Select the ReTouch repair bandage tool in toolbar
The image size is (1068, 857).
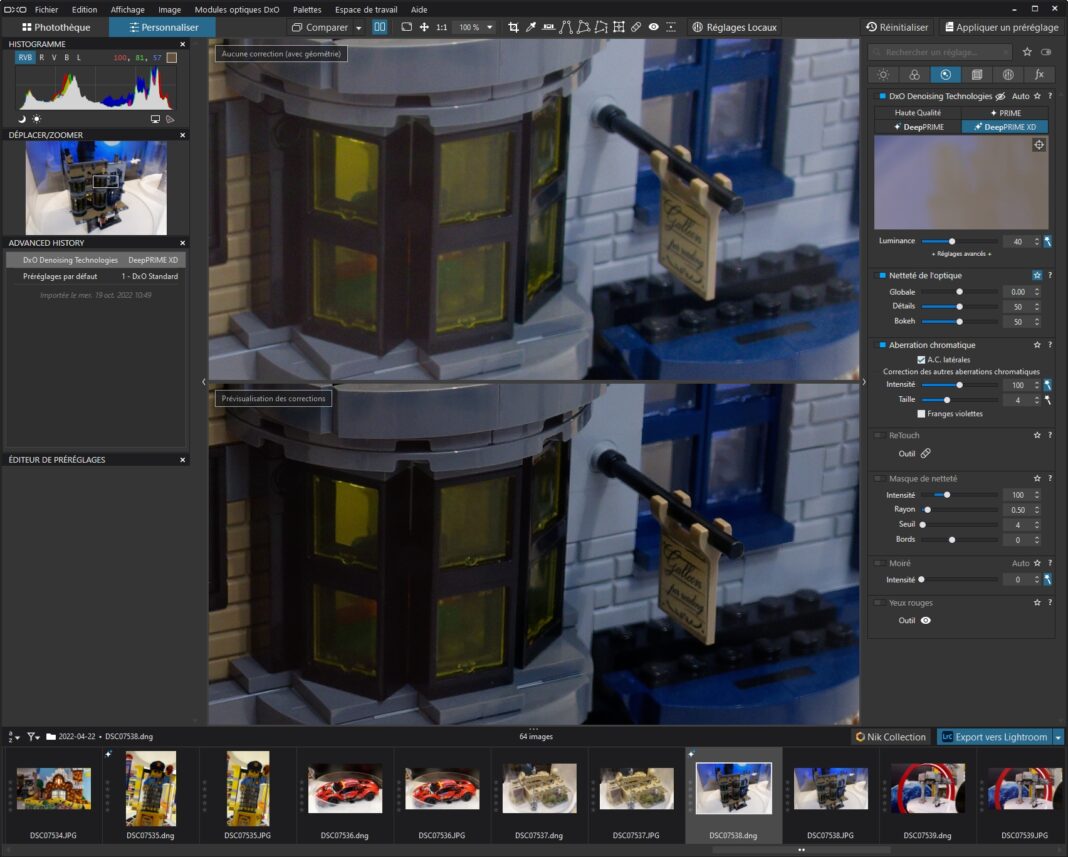pos(636,27)
